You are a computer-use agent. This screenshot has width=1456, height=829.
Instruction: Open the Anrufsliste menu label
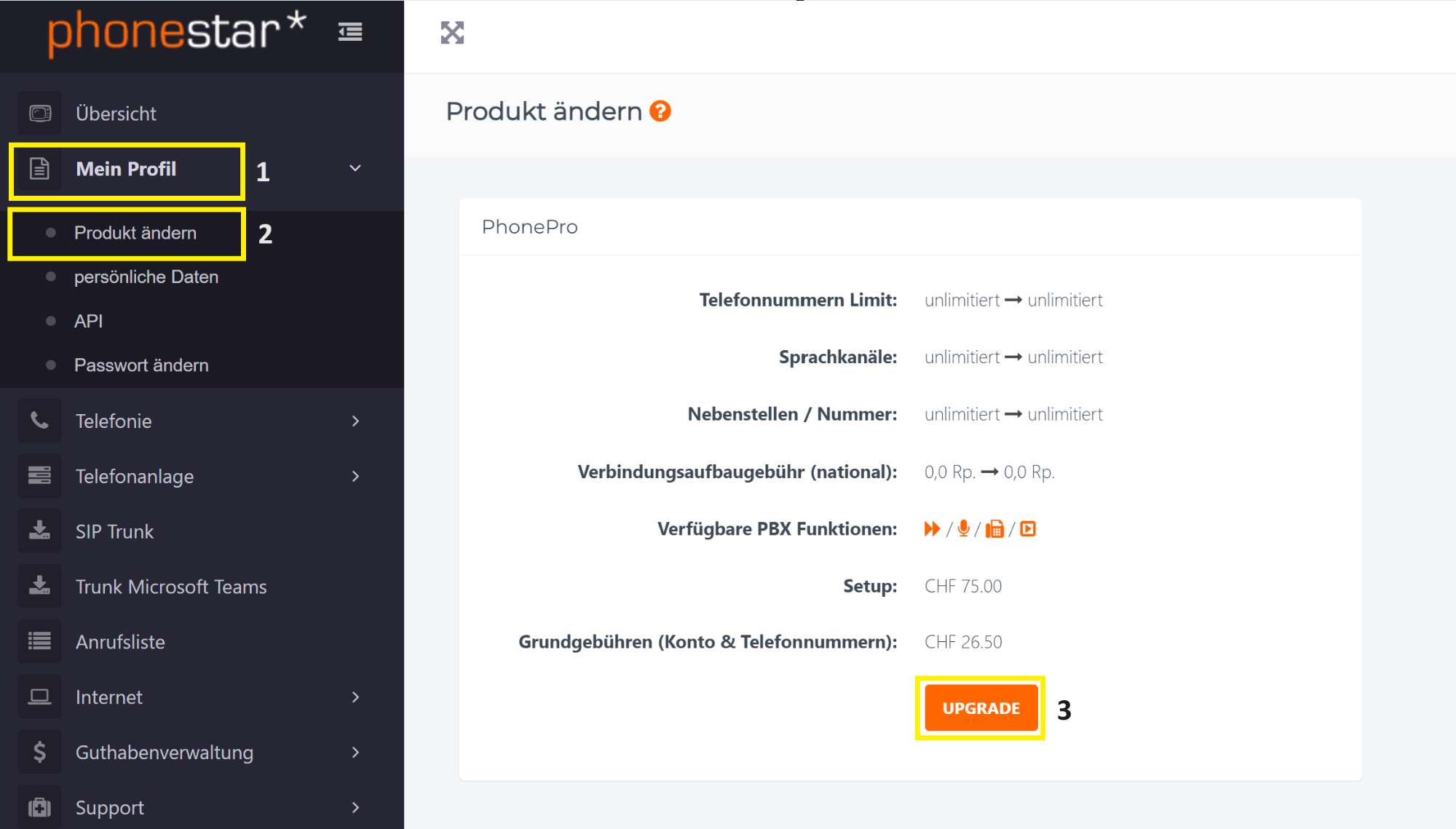pyautogui.click(x=120, y=642)
